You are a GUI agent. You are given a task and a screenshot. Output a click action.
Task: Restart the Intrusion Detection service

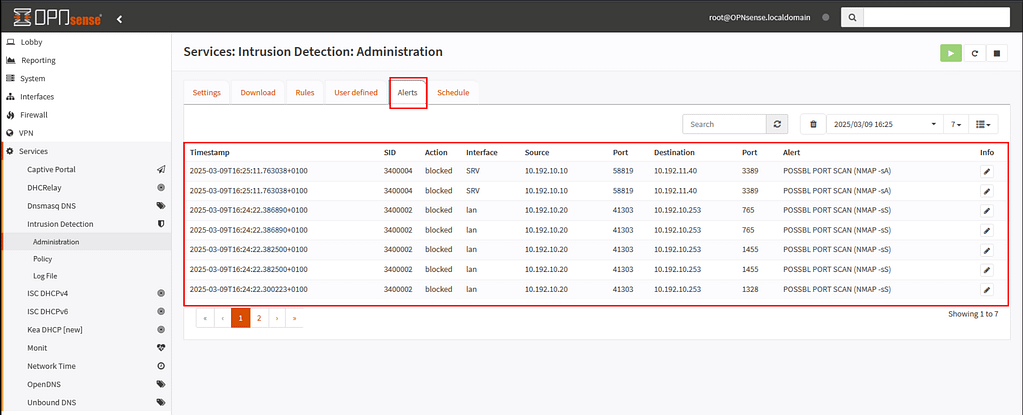point(974,53)
